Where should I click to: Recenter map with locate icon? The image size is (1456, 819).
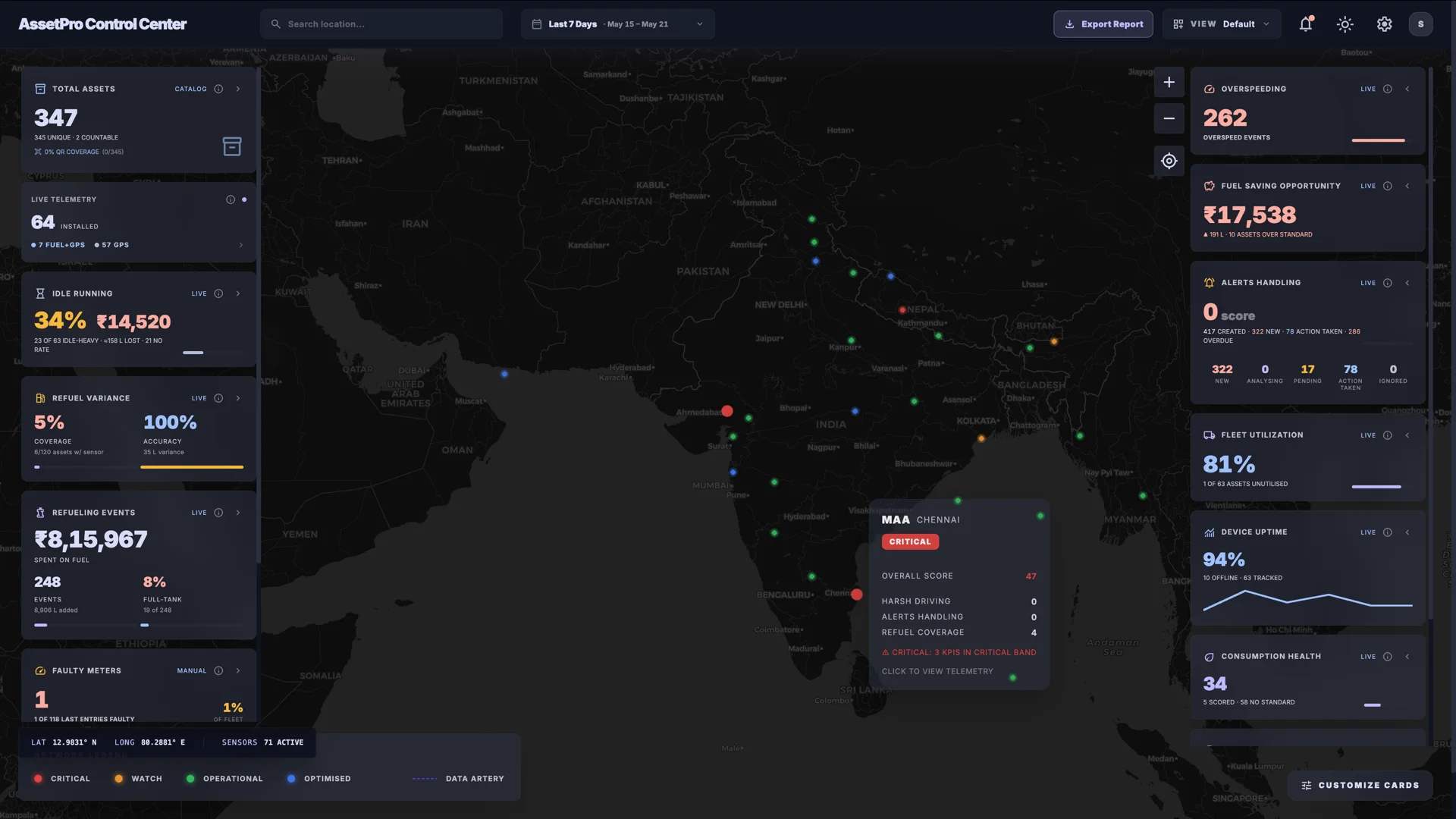pyautogui.click(x=1169, y=161)
